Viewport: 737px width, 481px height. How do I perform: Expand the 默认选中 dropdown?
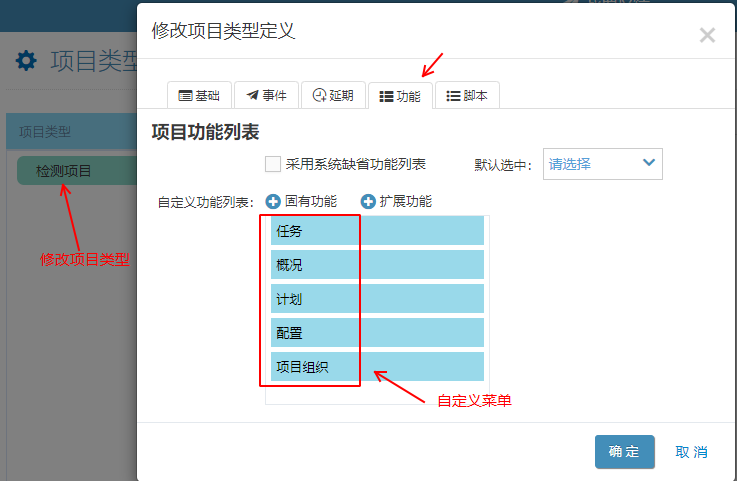602,164
